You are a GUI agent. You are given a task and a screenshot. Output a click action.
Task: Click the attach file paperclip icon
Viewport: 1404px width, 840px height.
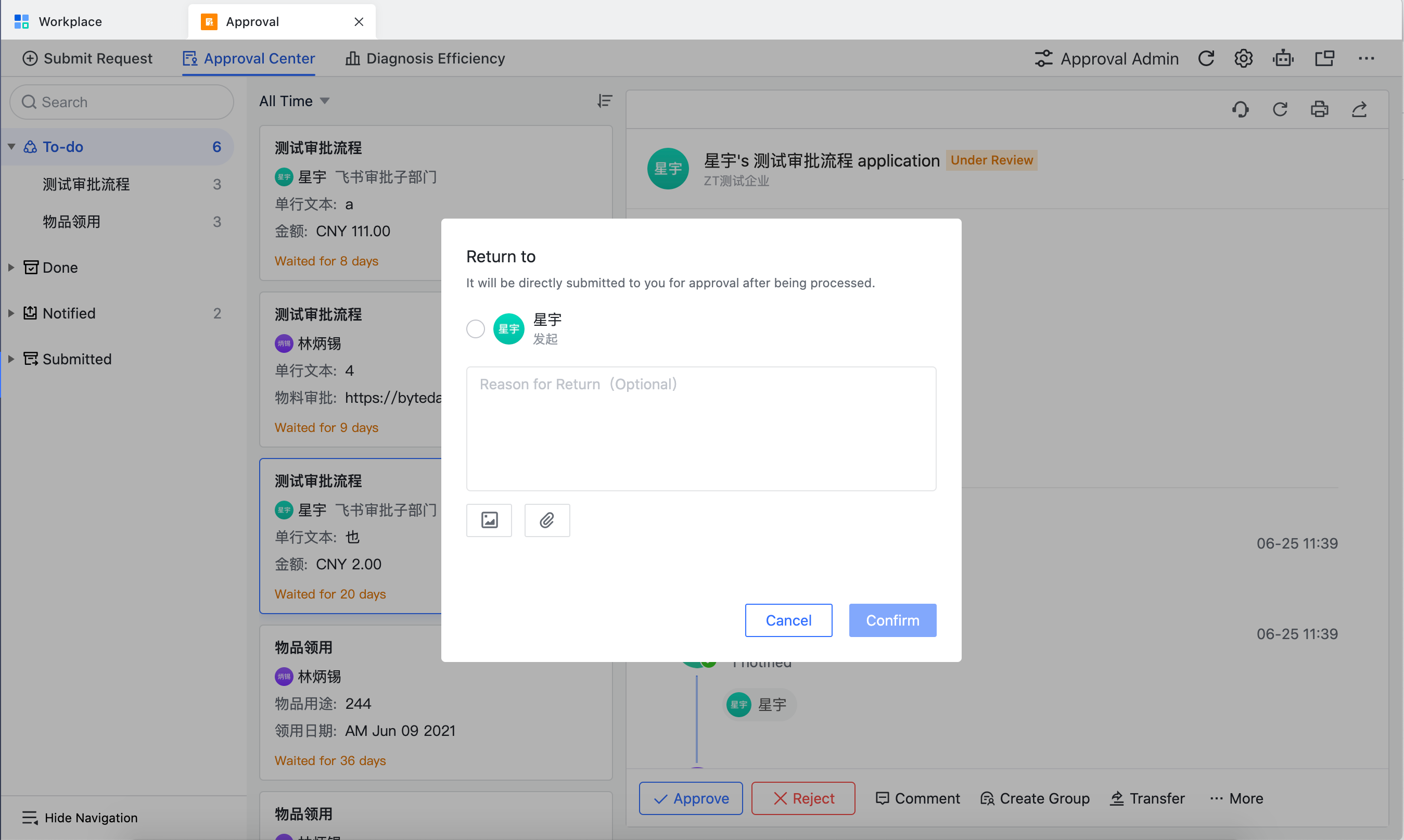(x=547, y=520)
